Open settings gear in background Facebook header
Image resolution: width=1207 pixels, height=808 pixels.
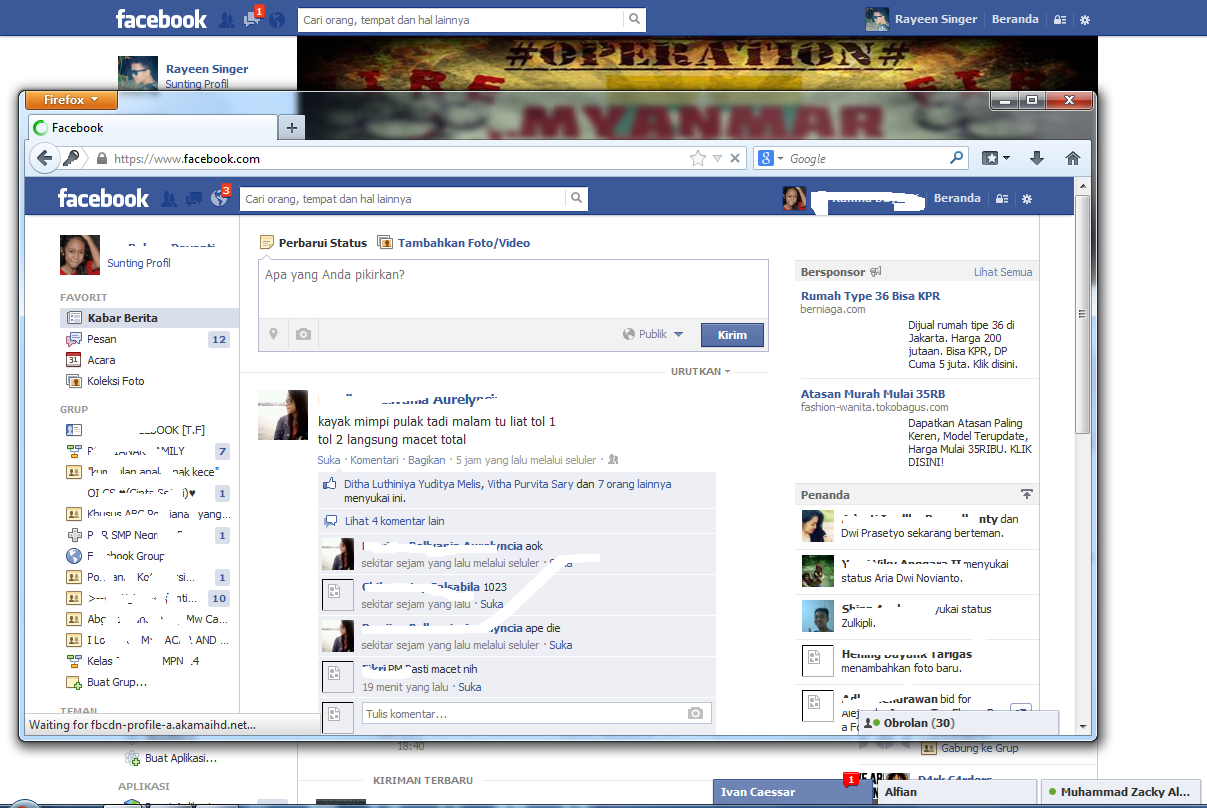[1085, 20]
